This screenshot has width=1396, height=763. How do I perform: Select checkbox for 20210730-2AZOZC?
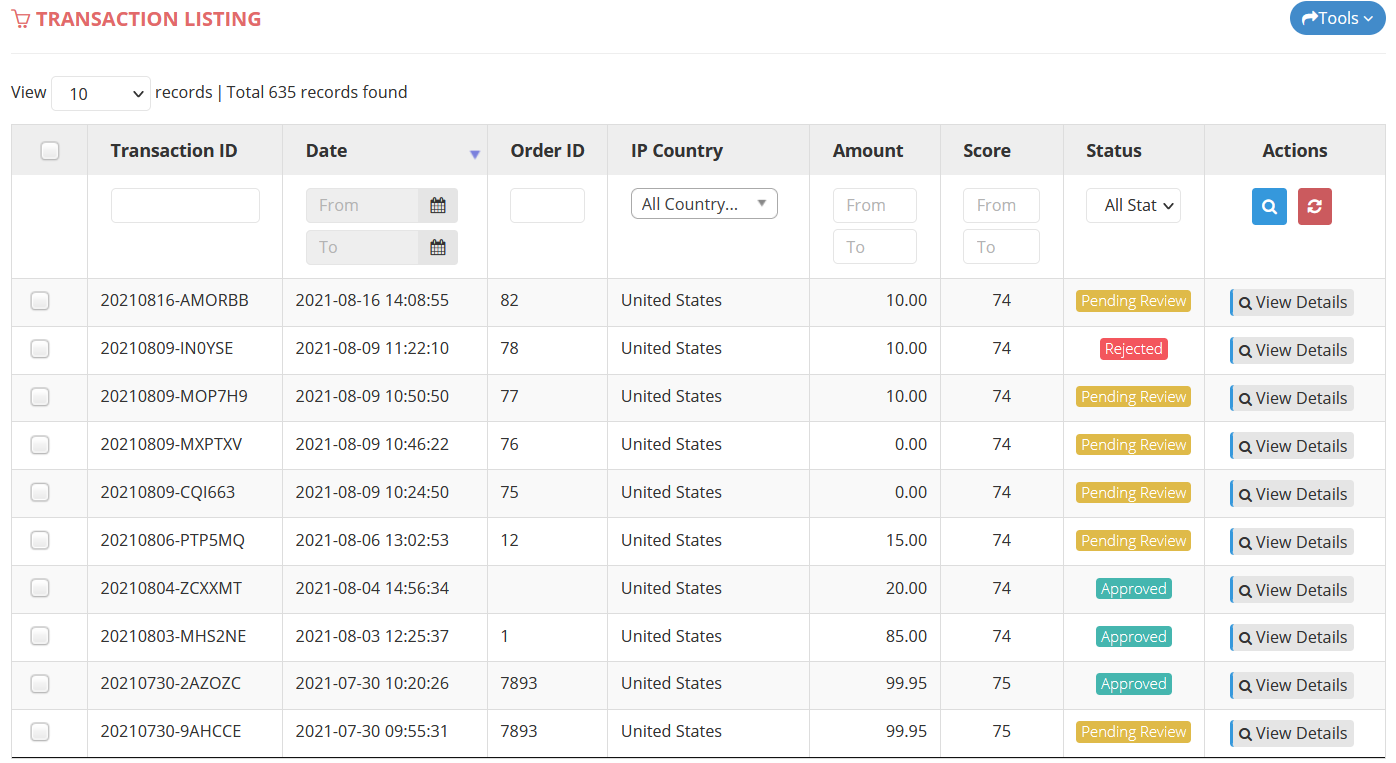click(40, 684)
